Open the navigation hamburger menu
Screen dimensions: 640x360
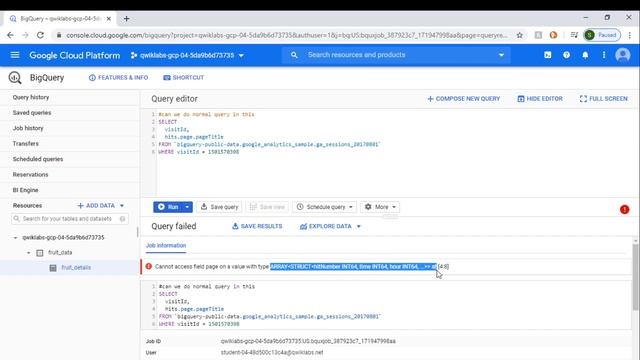point(15,55)
